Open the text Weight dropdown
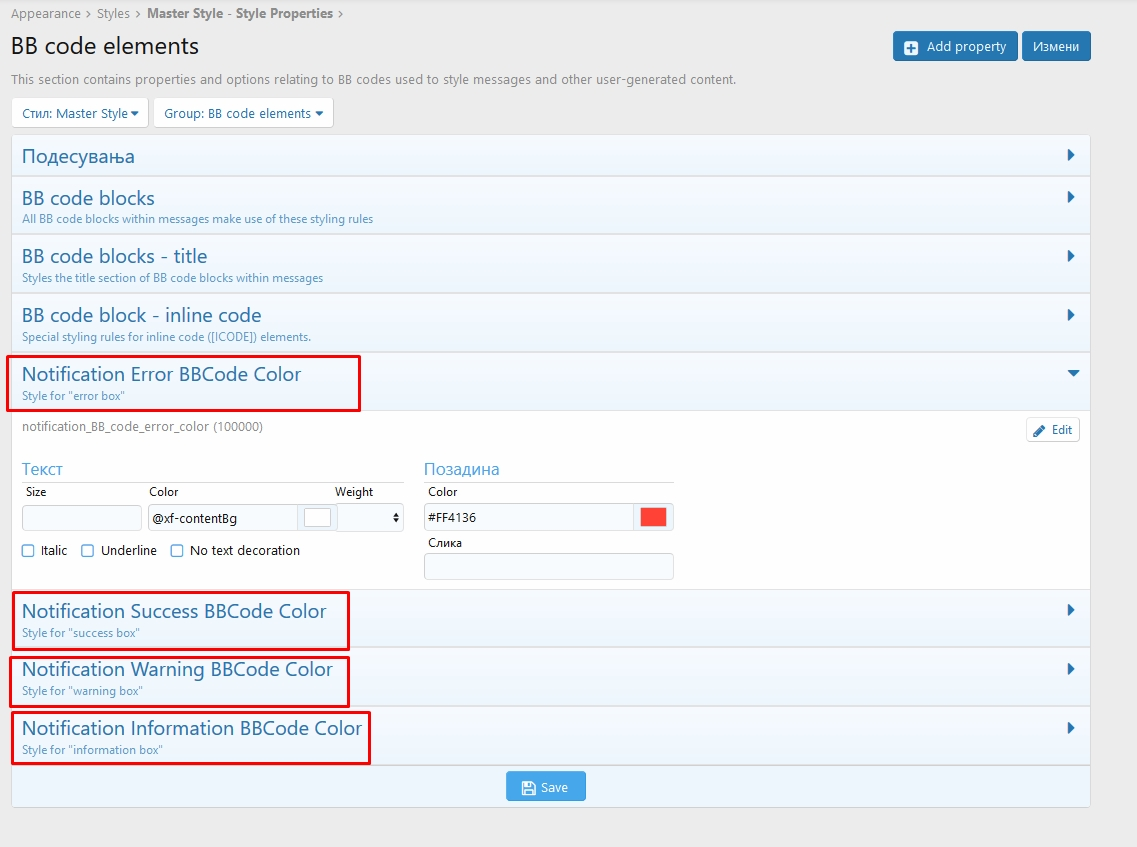The height and width of the screenshot is (847, 1137). 370,518
